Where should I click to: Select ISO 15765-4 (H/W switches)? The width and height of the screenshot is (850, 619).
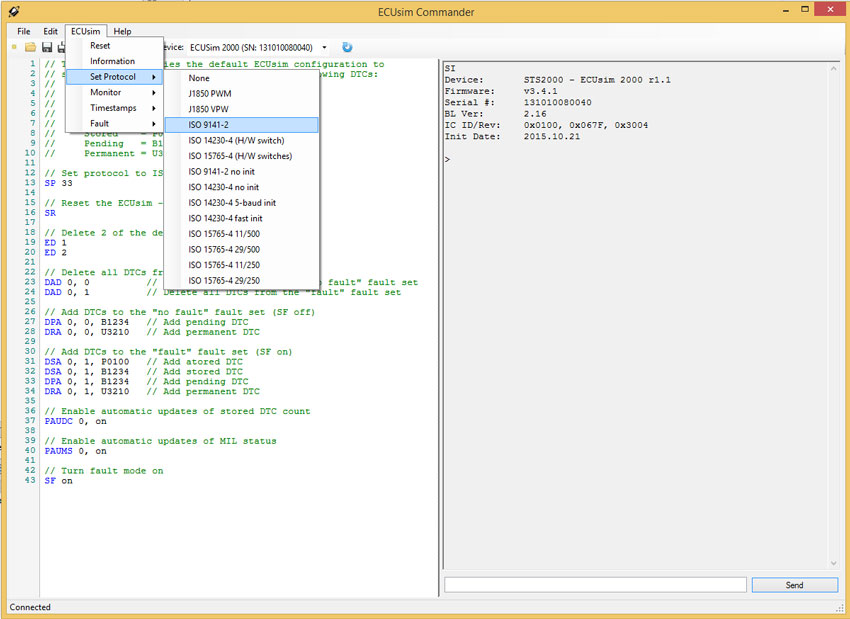coord(241,156)
